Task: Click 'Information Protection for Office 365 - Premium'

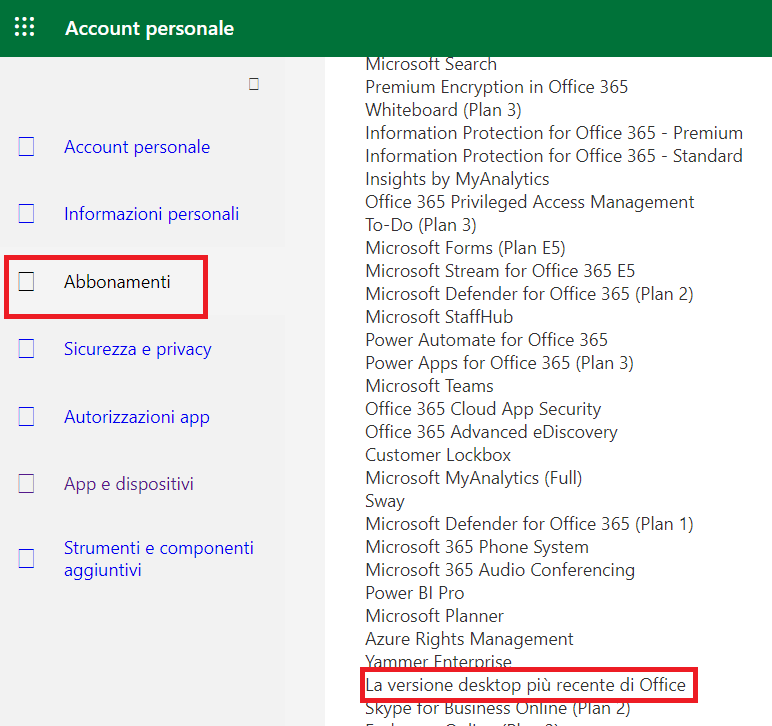Action: [x=554, y=133]
